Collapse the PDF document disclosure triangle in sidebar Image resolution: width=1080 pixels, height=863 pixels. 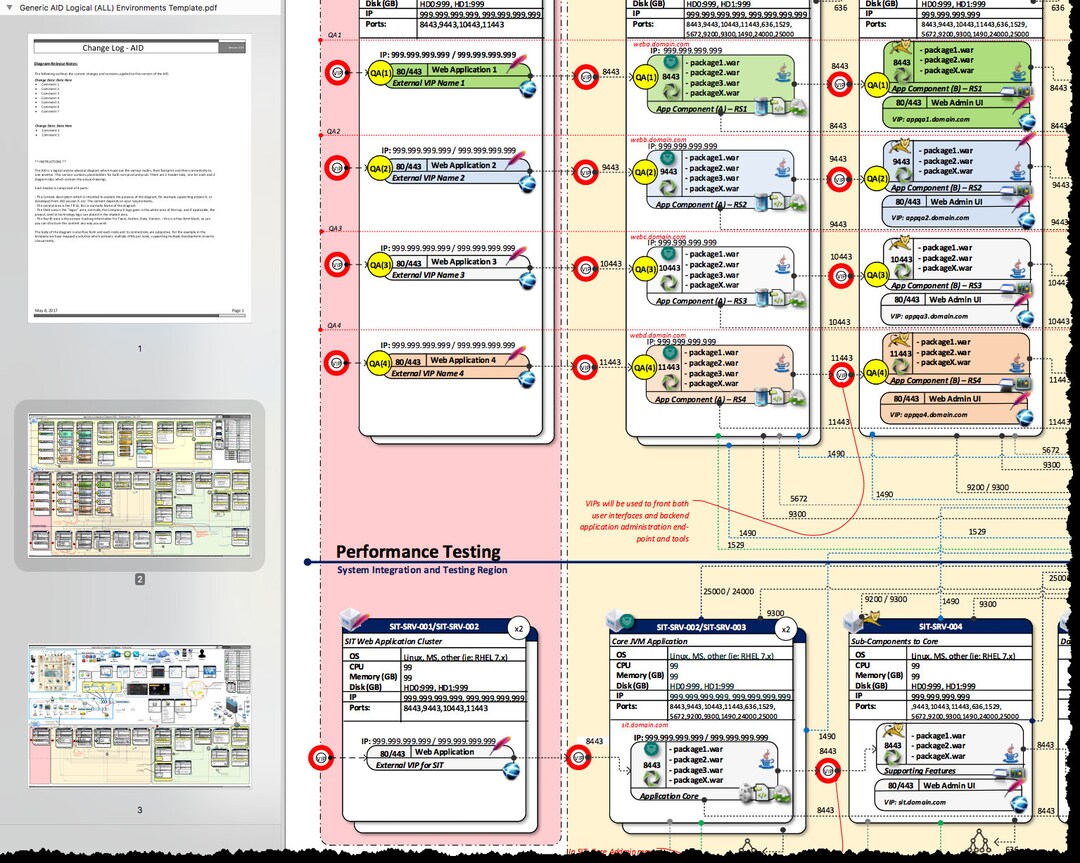[x=10, y=8]
